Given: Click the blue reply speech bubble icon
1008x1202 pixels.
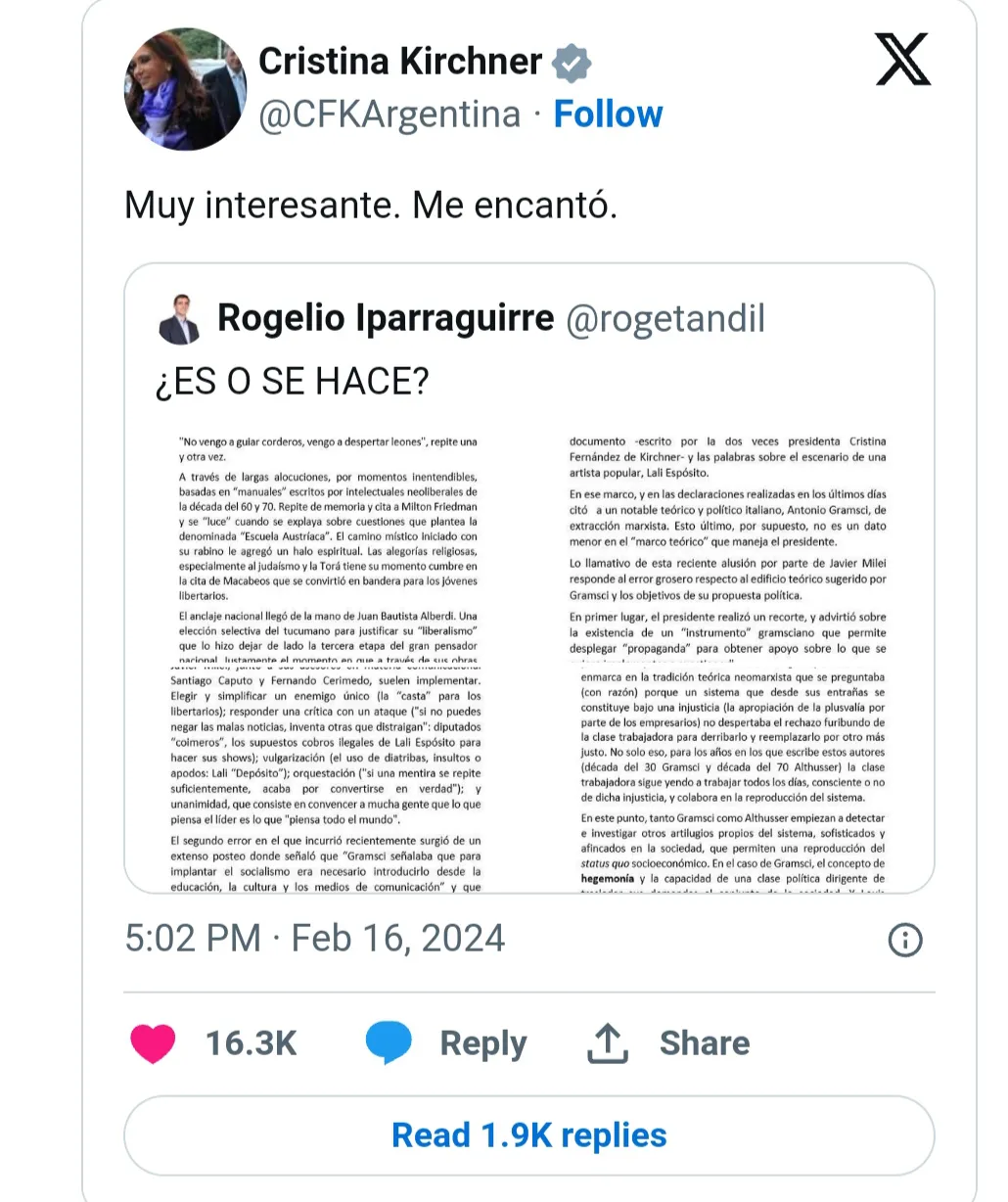Looking at the screenshot, I should (389, 1042).
